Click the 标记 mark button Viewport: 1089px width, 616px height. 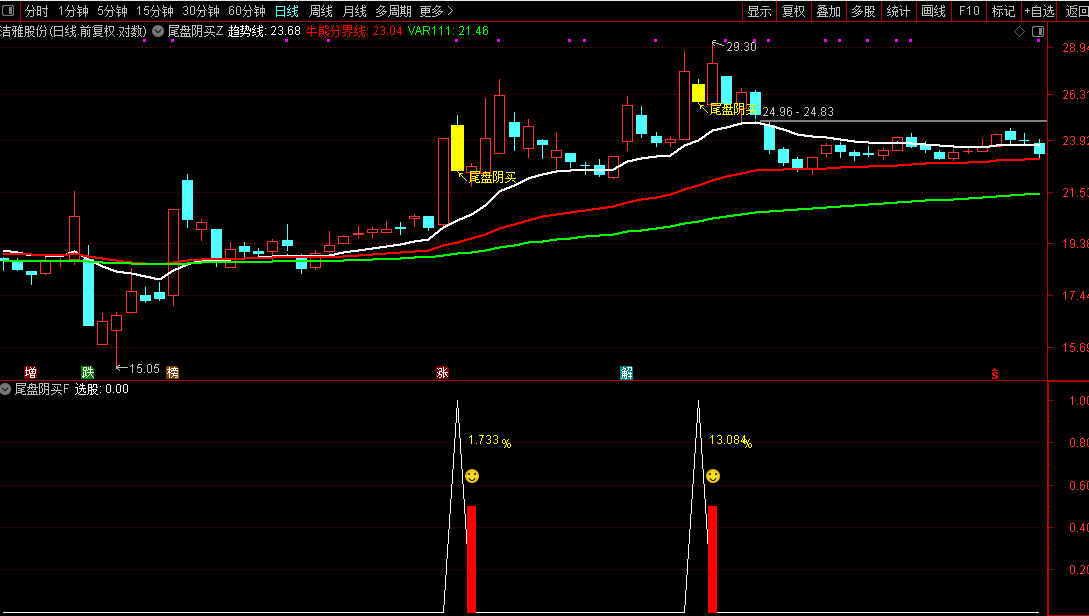coord(1004,11)
